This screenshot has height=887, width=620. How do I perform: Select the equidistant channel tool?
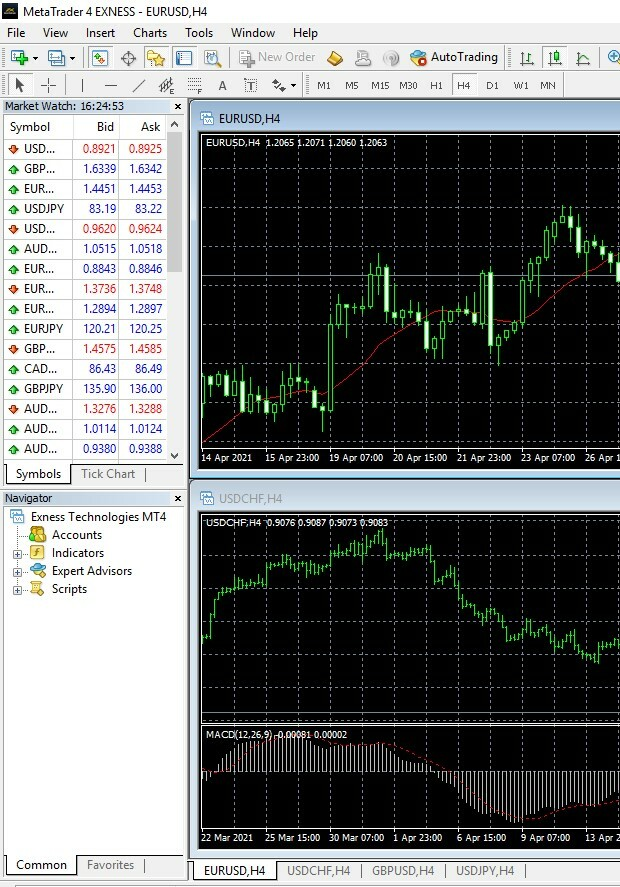point(166,85)
